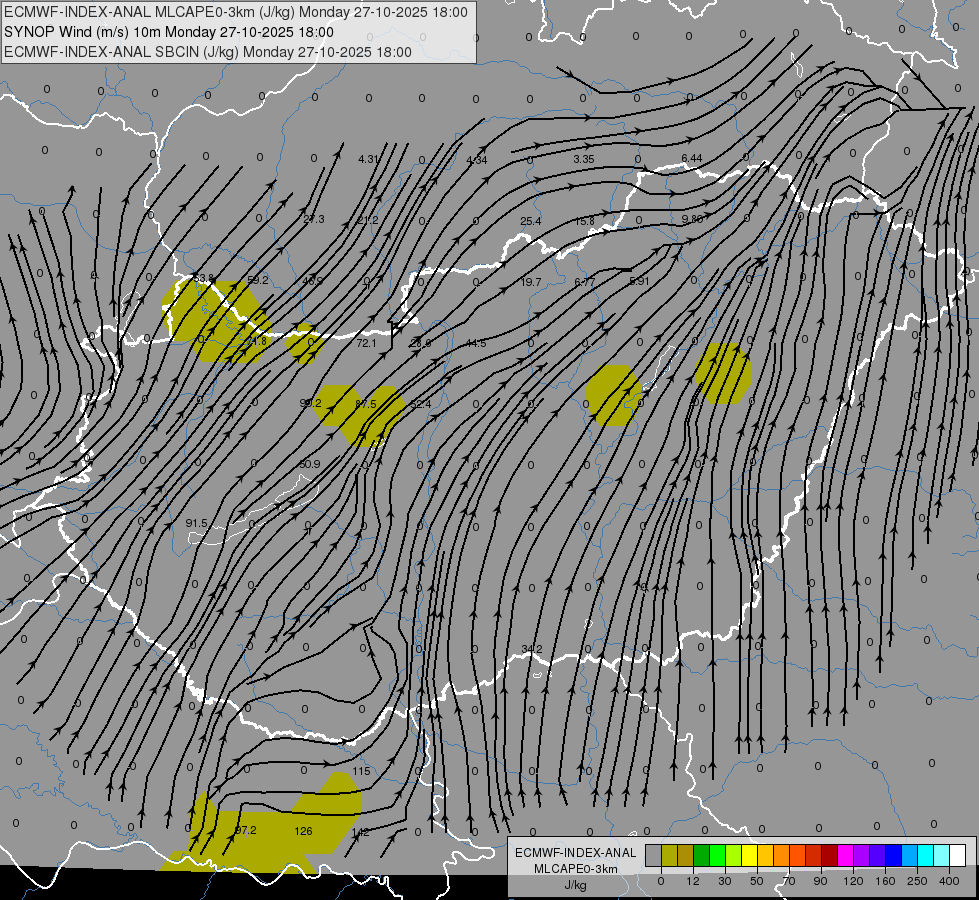Screen dimensions: 979x900
Task: Click the map value 21.2
Action: pyautogui.click(x=368, y=220)
